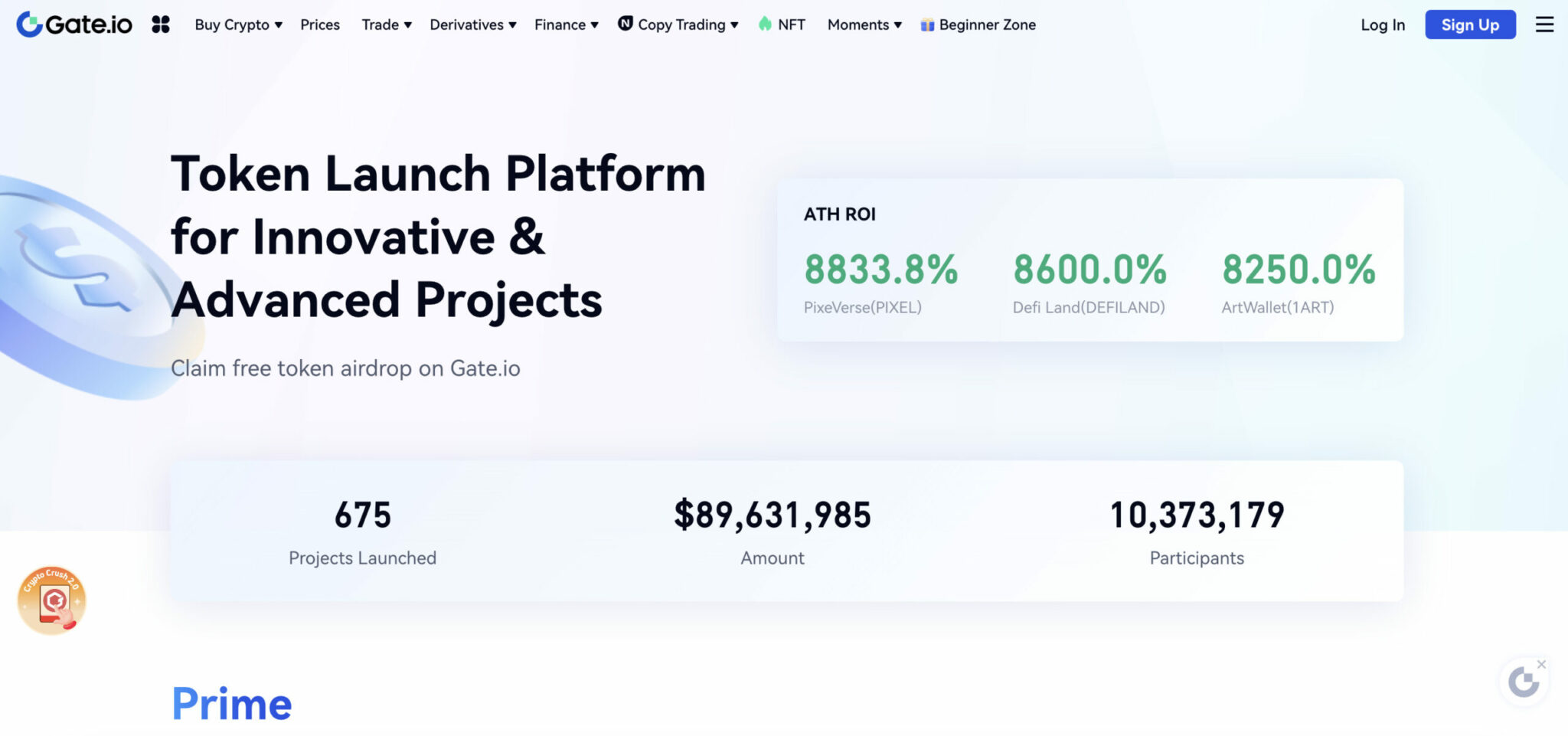Click the Sign Up button
Viewport: 1568px width, 736px height.
pos(1469,24)
